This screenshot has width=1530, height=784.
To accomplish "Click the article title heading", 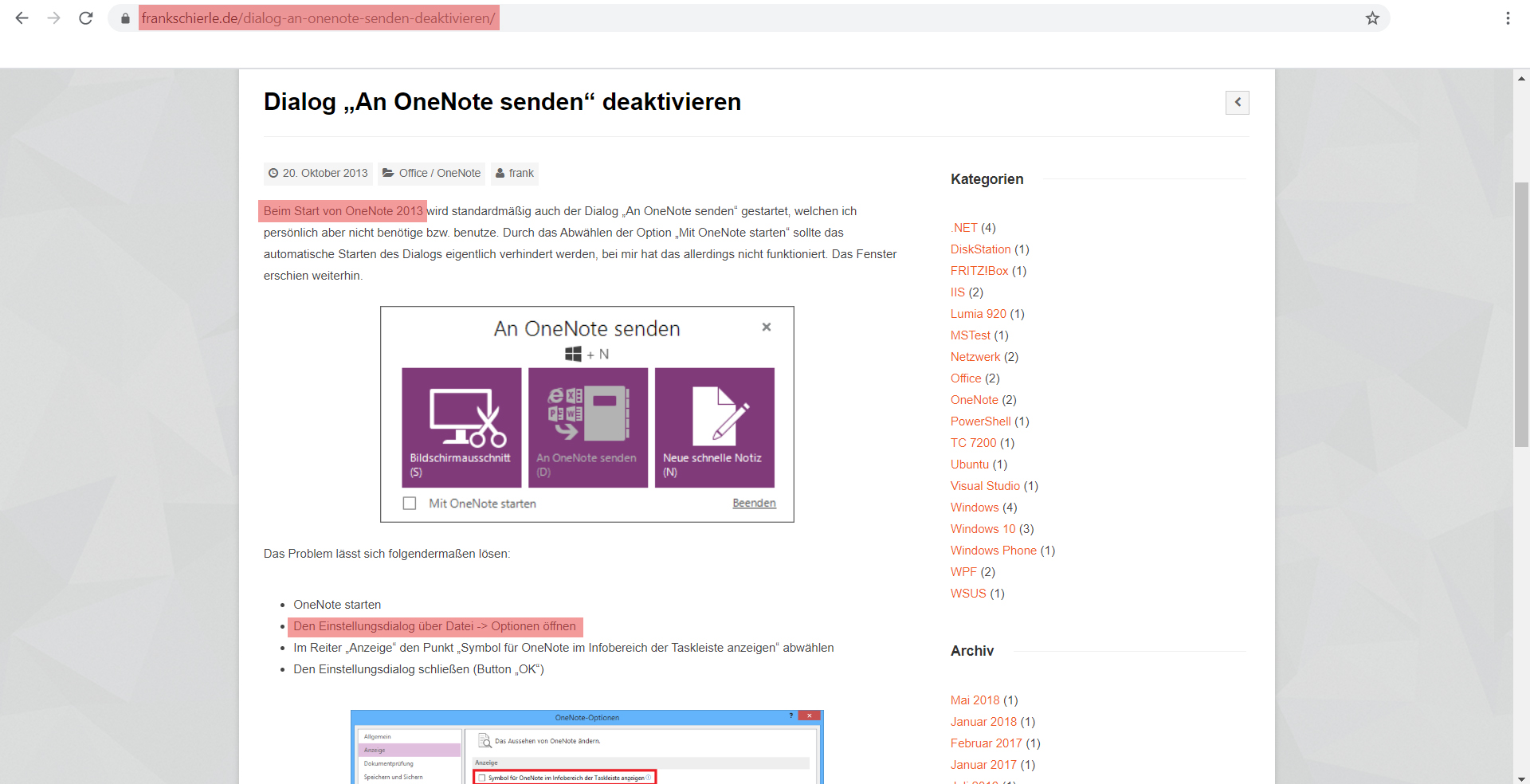I will [x=502, y=102].
